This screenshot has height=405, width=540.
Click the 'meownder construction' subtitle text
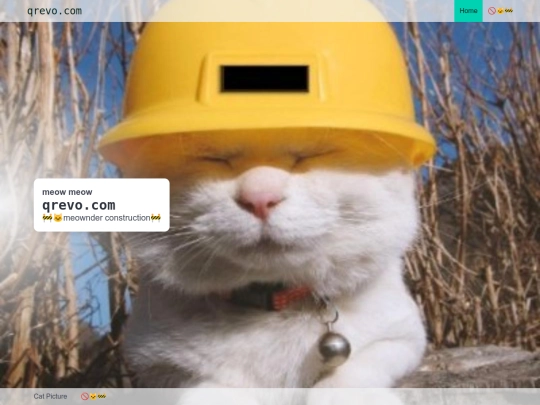coord(102,218)
